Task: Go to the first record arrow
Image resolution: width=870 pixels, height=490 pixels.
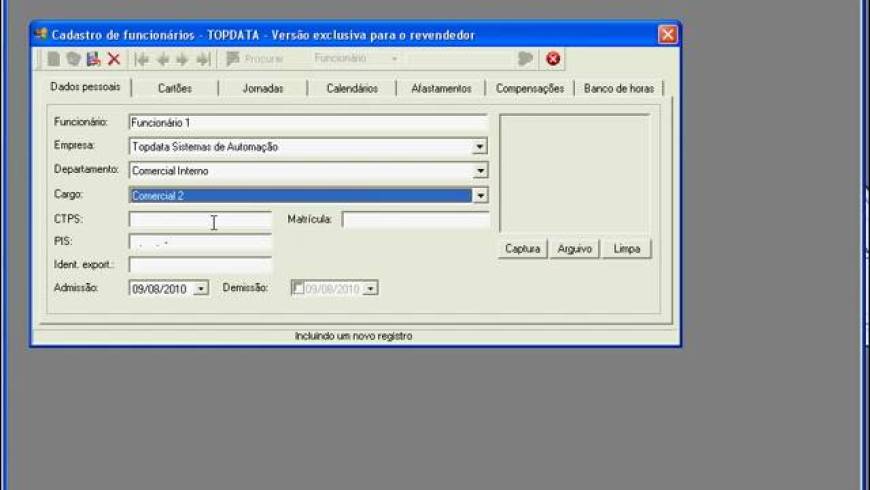Action: tap(141, 59)
